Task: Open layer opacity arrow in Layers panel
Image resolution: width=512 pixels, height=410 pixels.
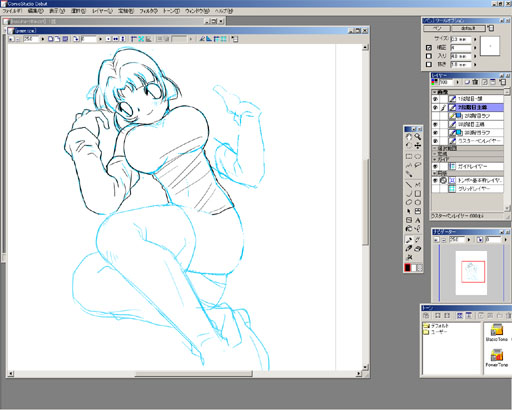Action: pos(458,82)
